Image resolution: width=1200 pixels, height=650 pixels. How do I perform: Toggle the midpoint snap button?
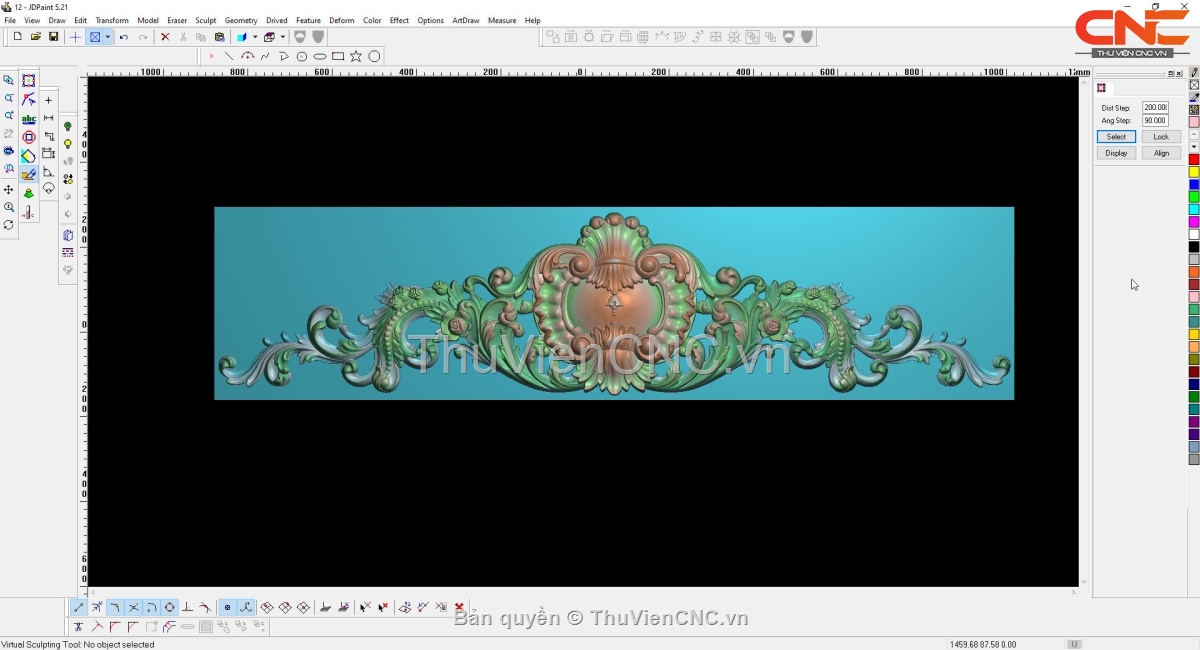[97, 607]
